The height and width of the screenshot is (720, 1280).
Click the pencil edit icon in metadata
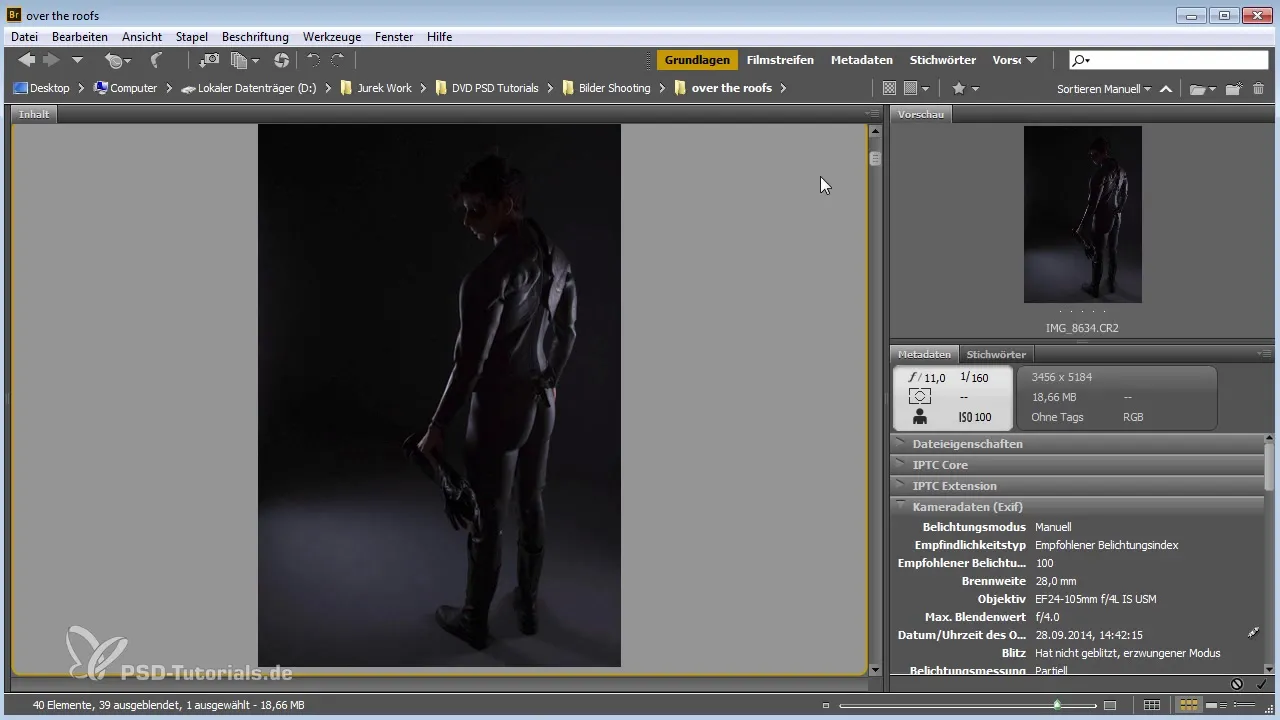pos(1253,634)
